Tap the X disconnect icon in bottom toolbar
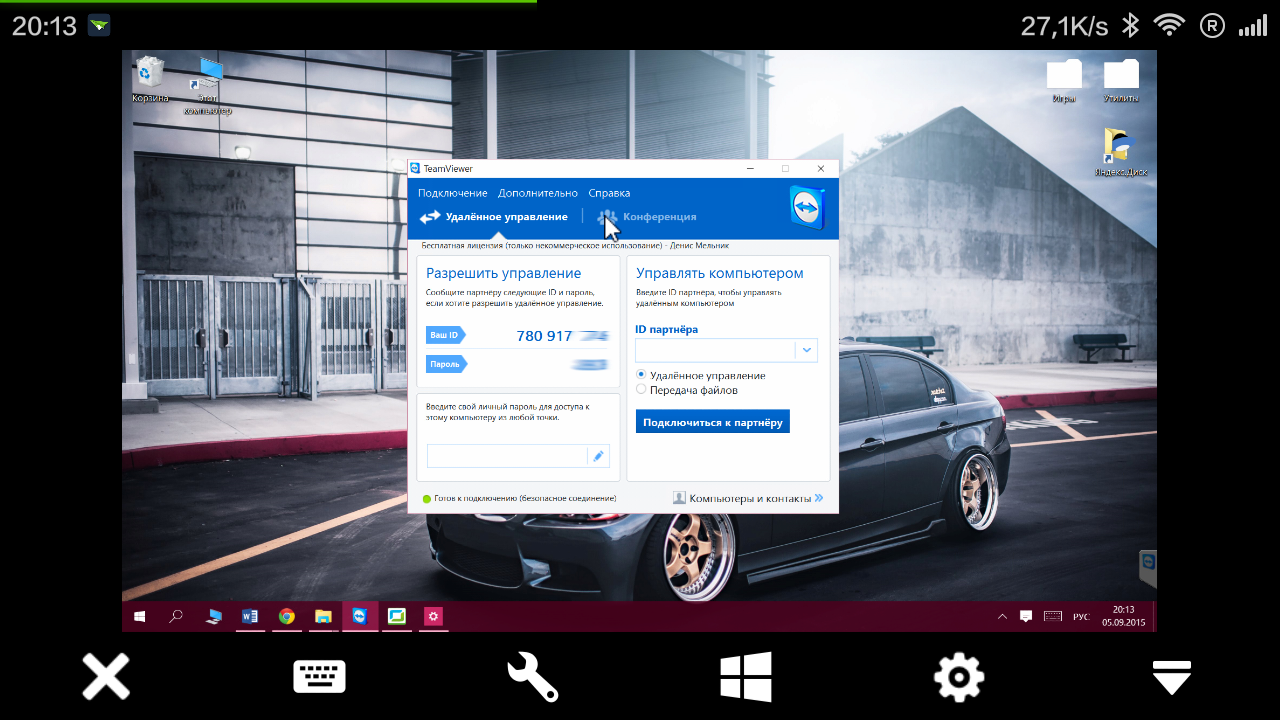Viewport: 1280px width, 720px height. [x=105, y=677]
